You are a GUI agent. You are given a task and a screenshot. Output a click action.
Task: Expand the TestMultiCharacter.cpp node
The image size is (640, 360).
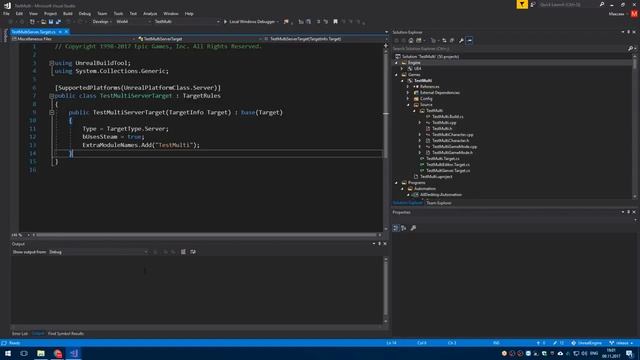pyautogui.click(x=420, y=135)
